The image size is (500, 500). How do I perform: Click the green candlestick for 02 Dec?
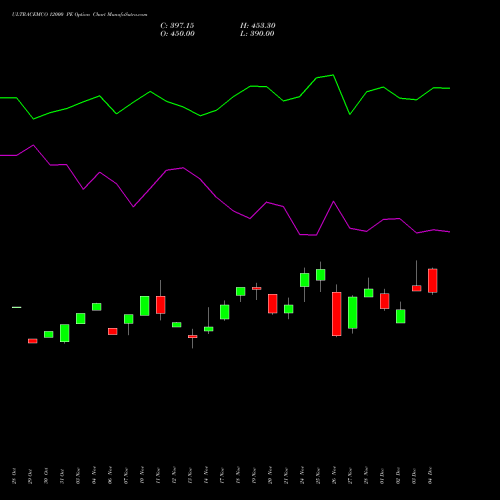pos(401,316)
